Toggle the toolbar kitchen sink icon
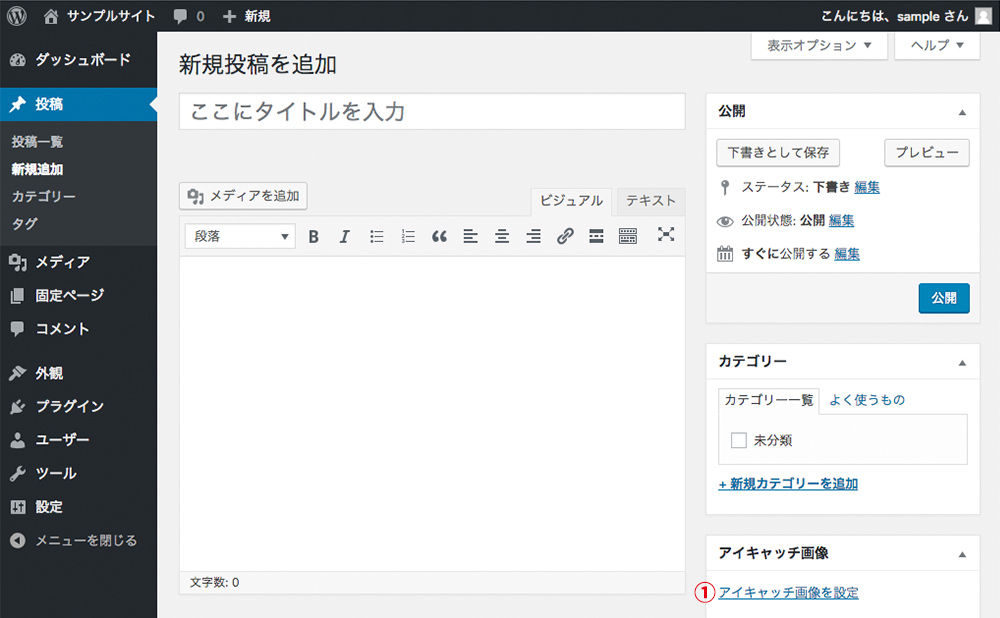1000x618 pixels. (628, 237)
